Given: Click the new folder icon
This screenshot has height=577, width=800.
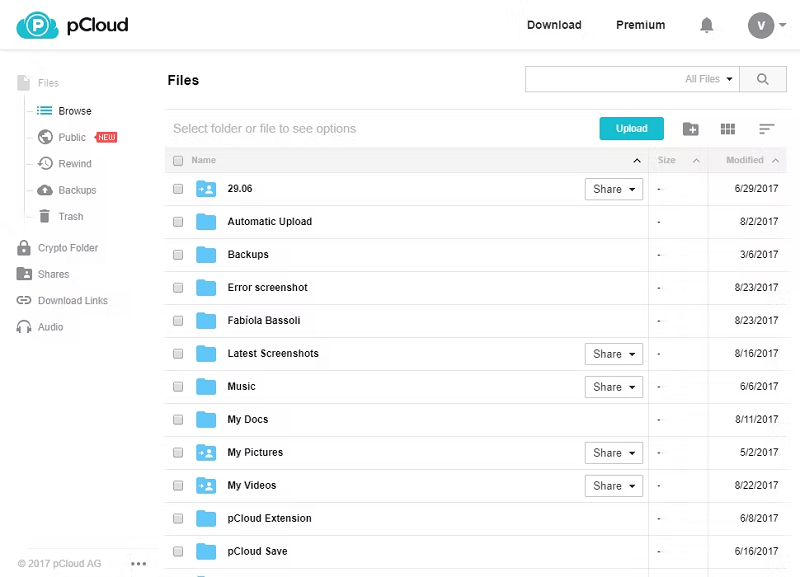Looking at the screenshot, I should (x=690, y=129).
